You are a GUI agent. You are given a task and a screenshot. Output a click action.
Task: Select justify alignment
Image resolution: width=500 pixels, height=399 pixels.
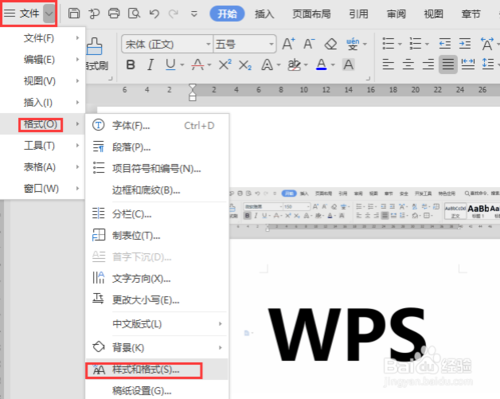[x=448, y=64]
